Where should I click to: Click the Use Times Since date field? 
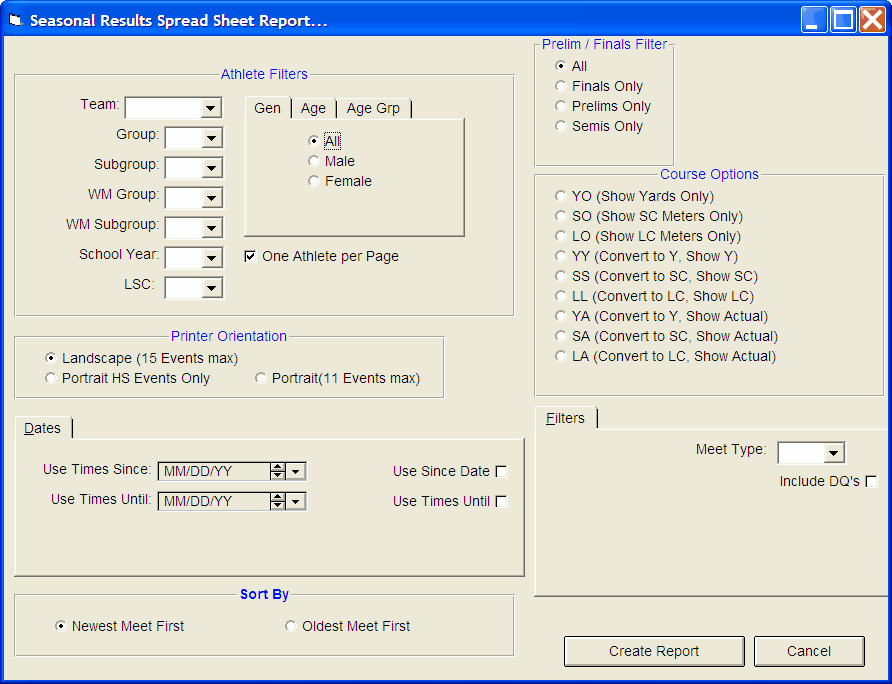(x=214, y=471)
